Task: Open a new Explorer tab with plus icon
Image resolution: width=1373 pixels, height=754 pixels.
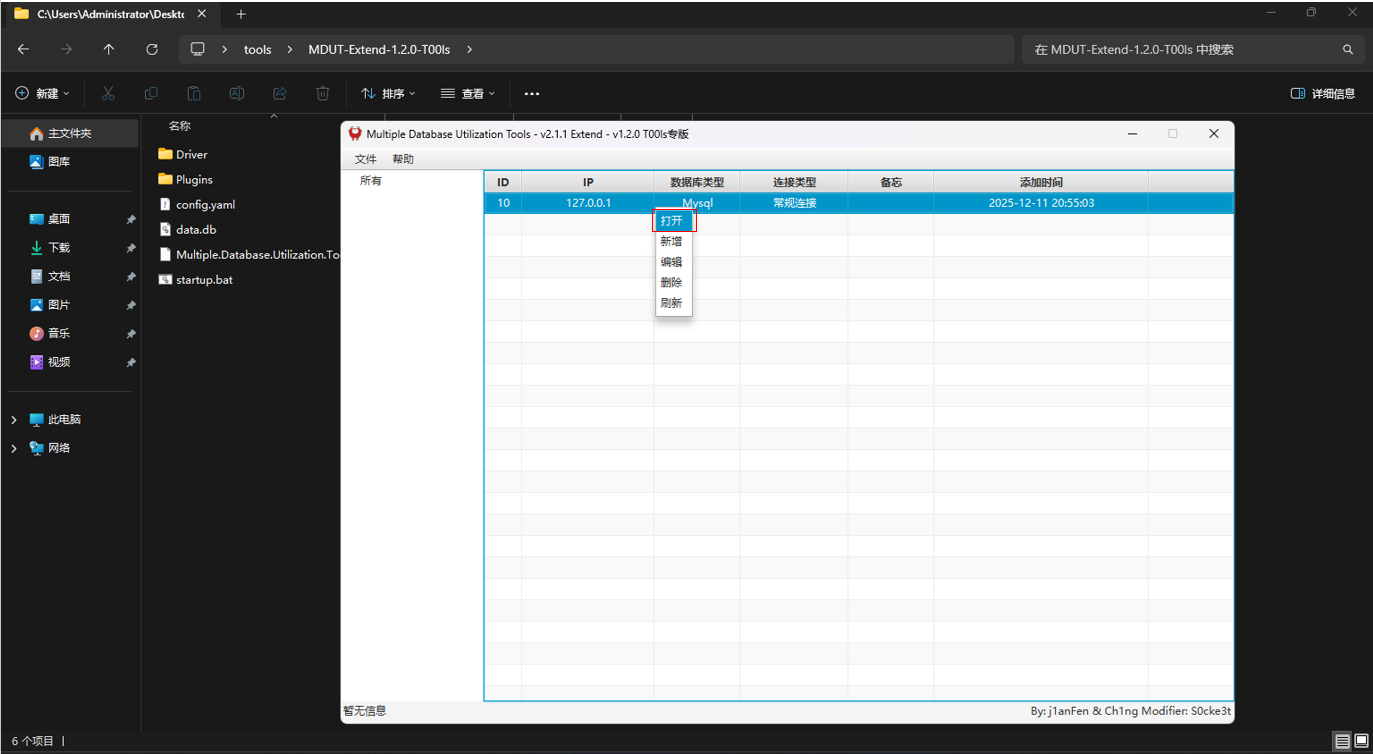Action: tap(241, 14)
